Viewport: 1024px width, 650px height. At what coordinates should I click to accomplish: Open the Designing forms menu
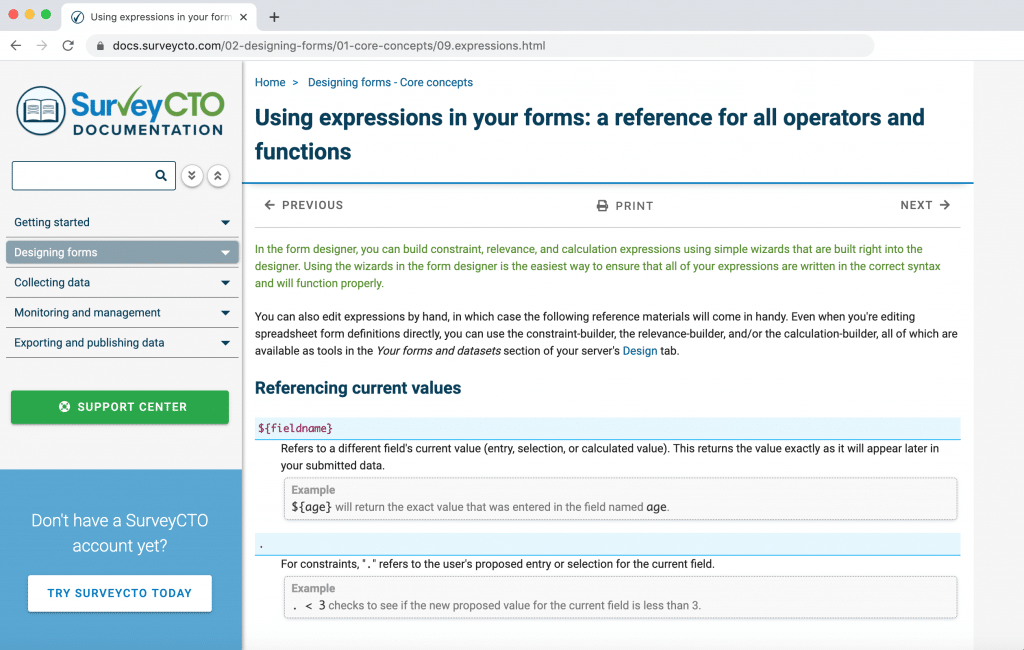122,252
